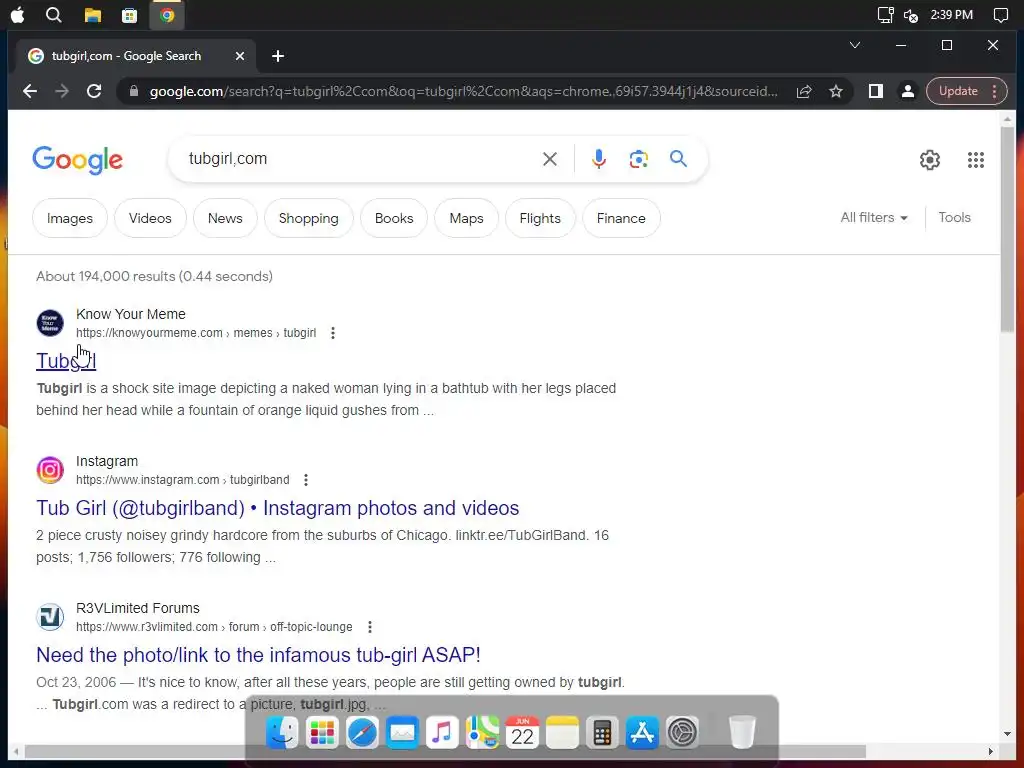Expand the All filters dropdown
Viewport: 1024px width, 768px height.
point(874,217)
